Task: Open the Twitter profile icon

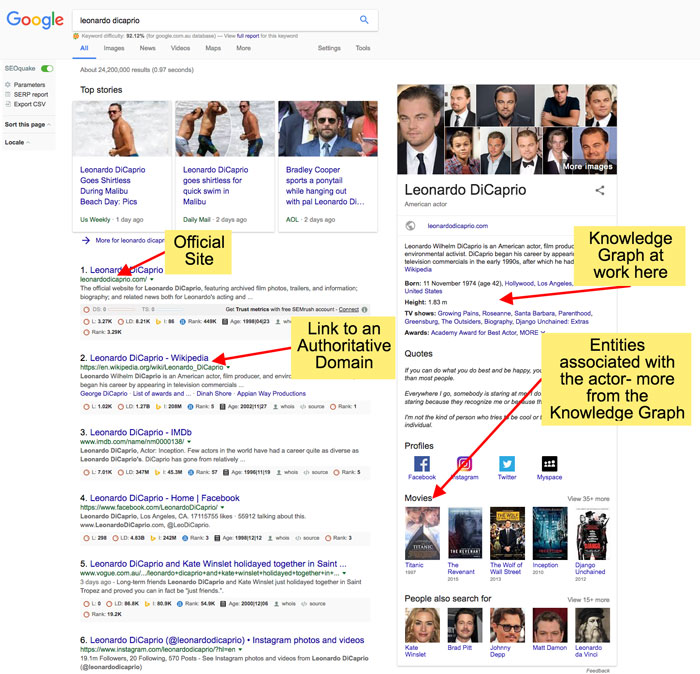Action: coord(507,464)
